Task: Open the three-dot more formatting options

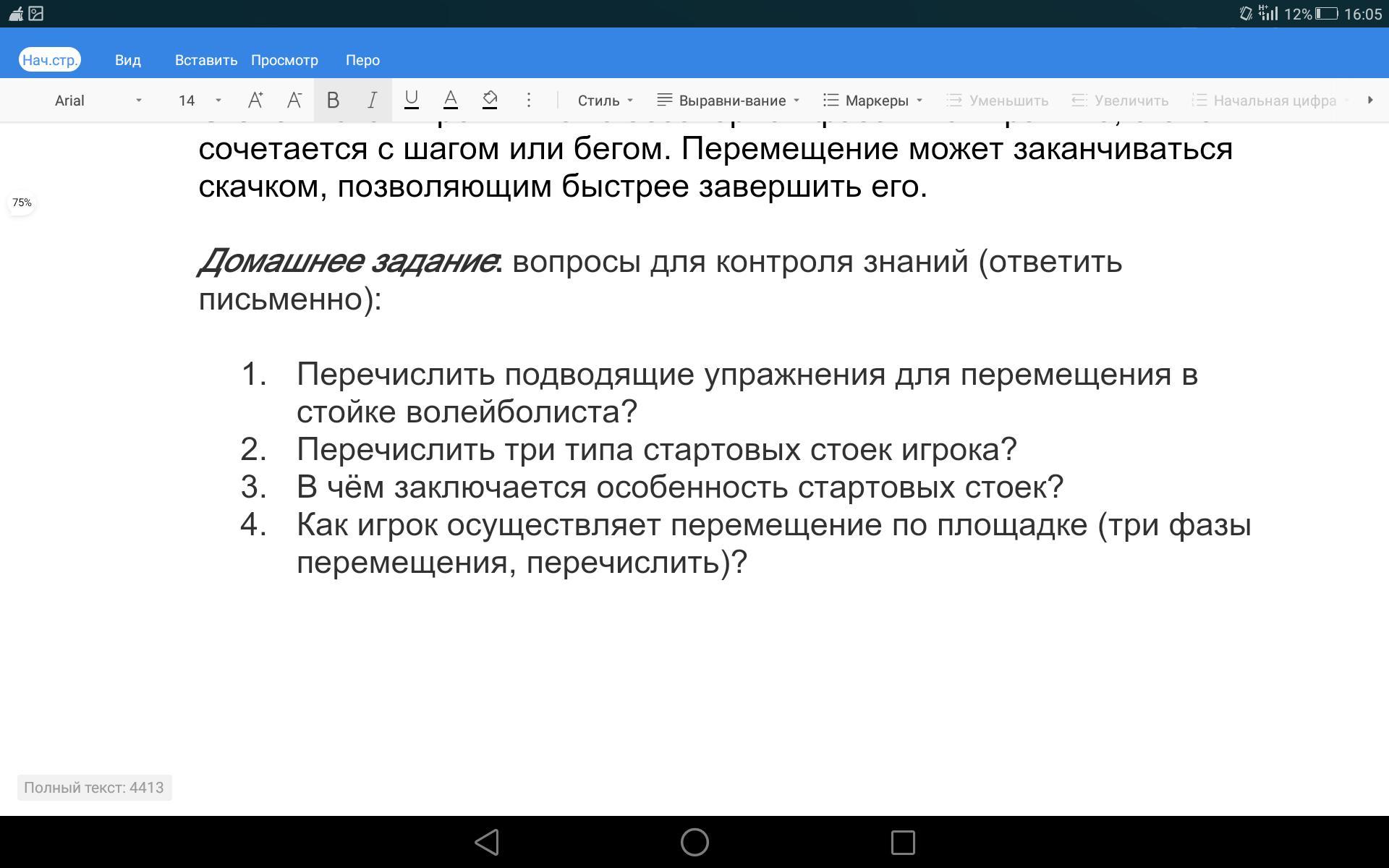Action: click(x=529, y=100)
